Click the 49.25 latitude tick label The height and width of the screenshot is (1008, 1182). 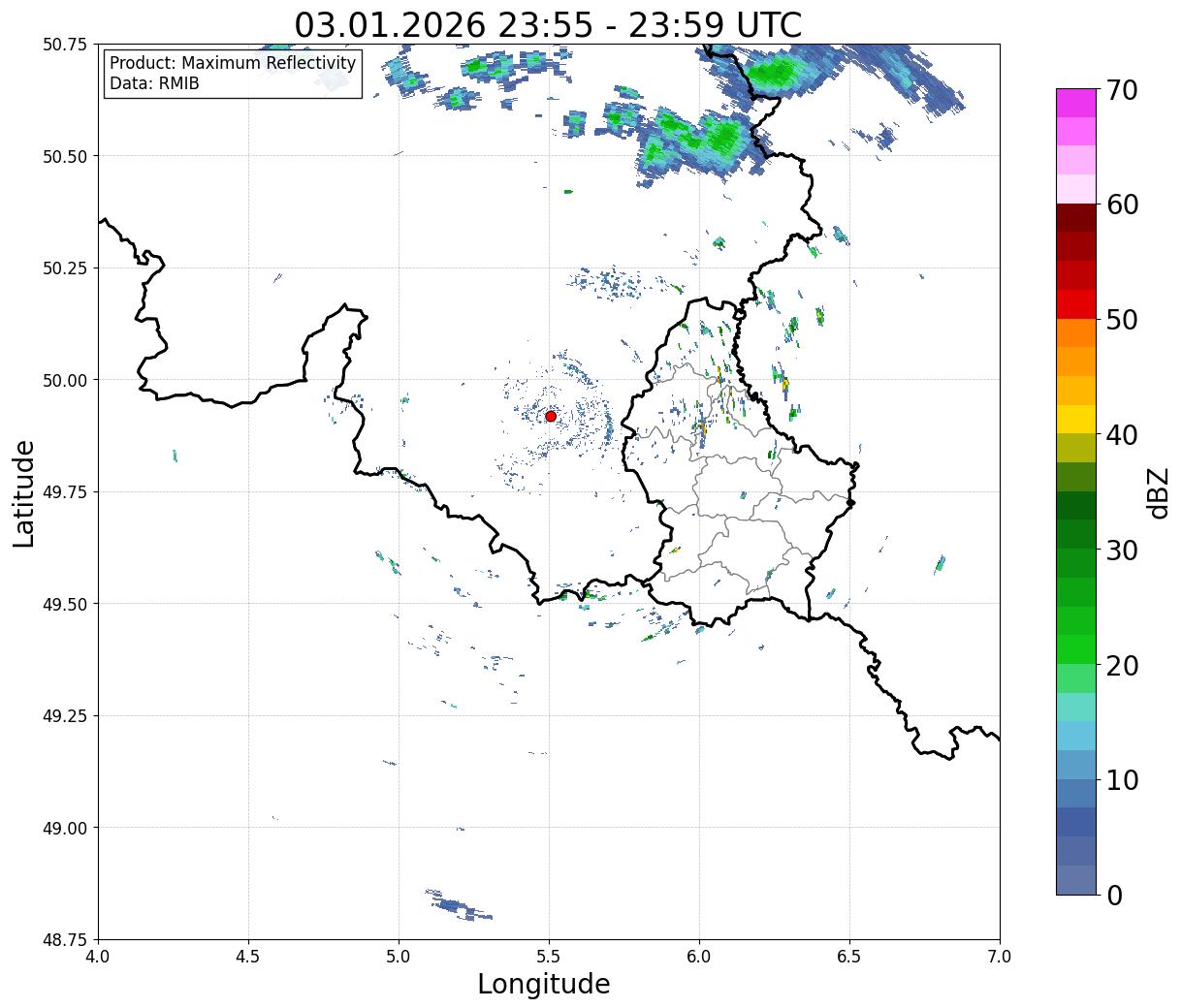[65, 715]
